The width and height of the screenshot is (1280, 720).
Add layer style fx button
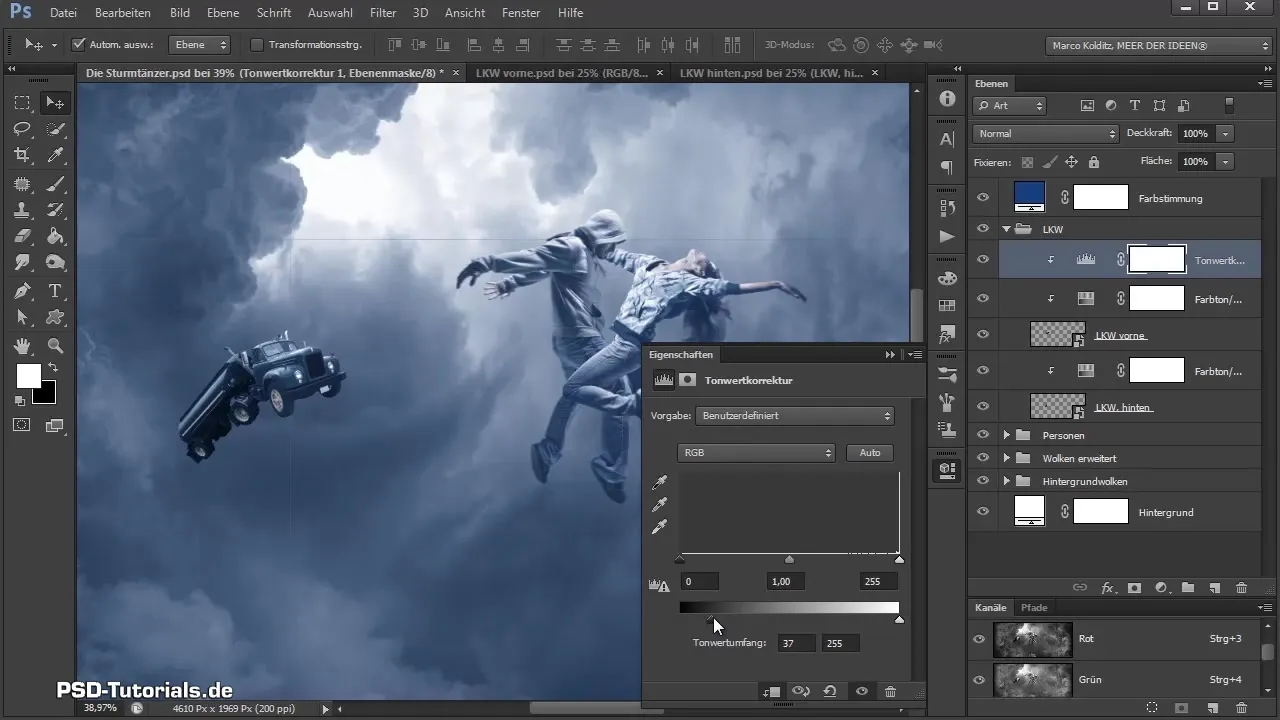coord(1107,588)
